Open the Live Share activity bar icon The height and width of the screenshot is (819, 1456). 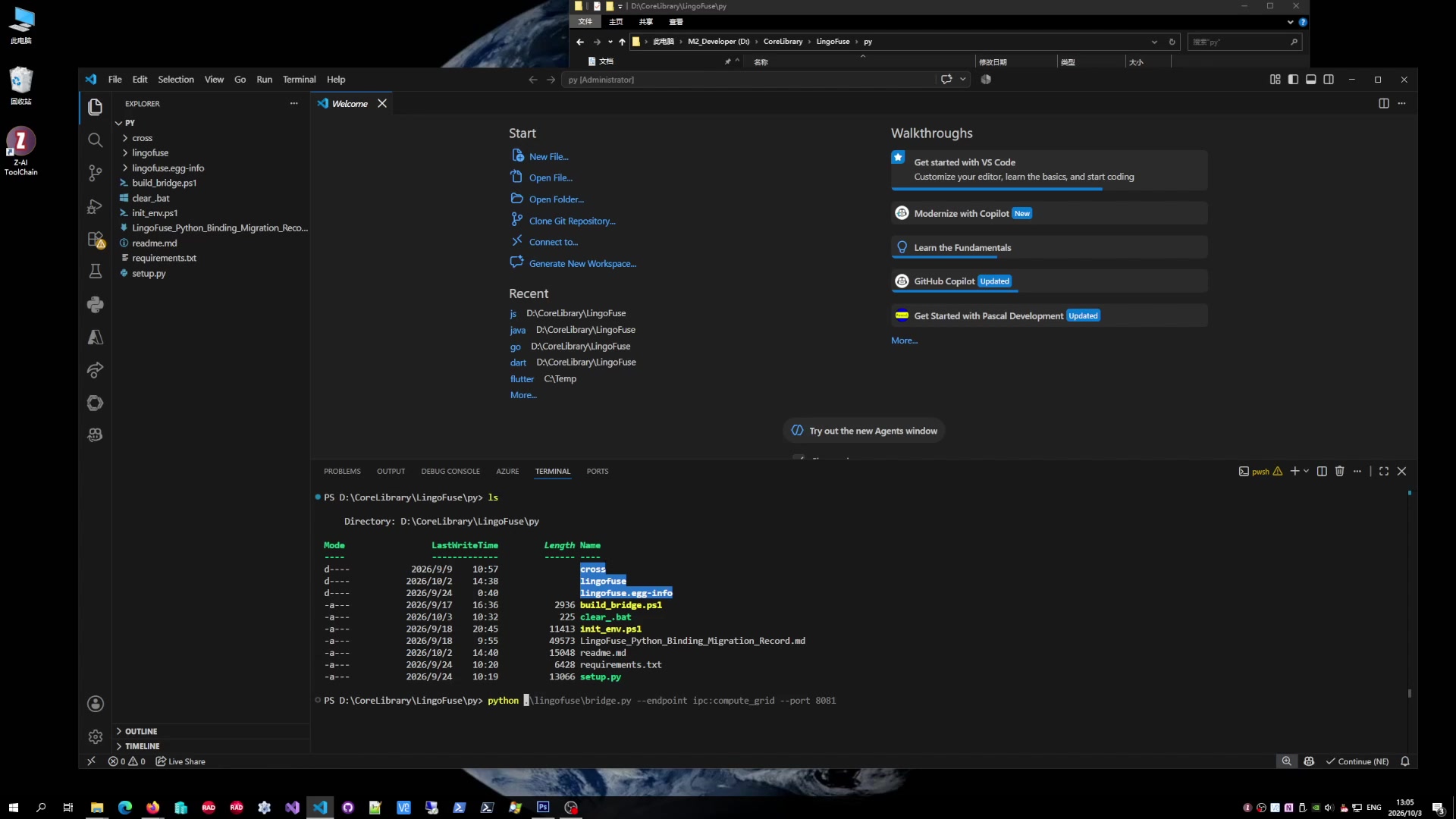95,370
